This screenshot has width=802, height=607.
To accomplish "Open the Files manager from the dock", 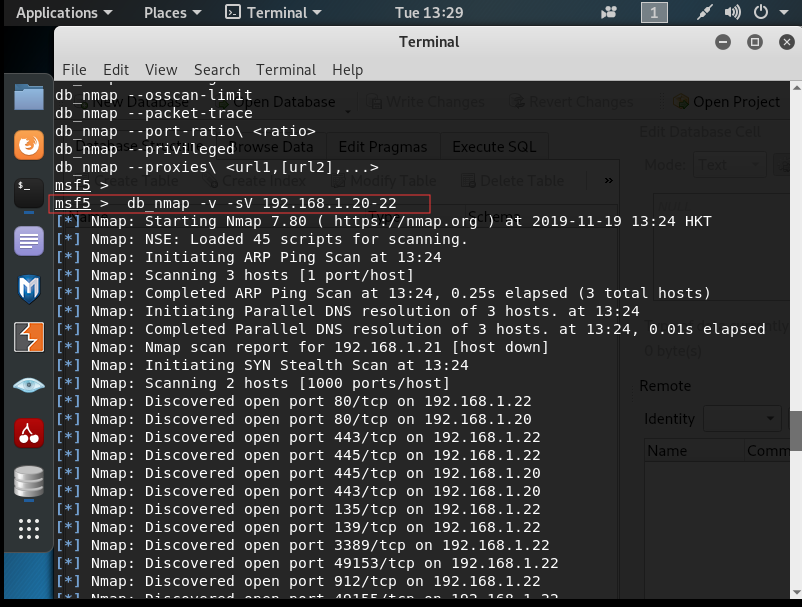I will 29,98.
